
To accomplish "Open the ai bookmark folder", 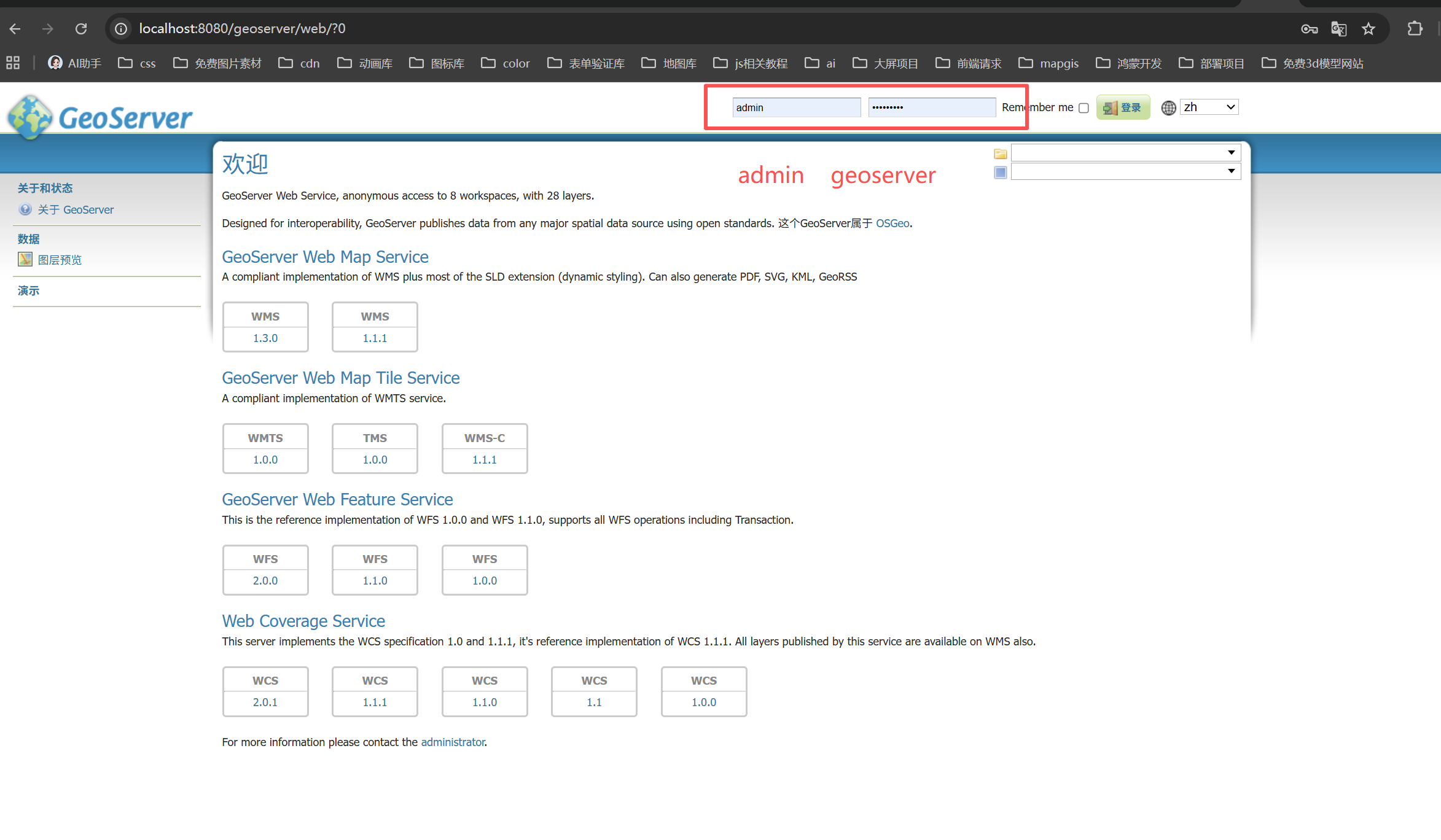I will (x=820, y=63).
